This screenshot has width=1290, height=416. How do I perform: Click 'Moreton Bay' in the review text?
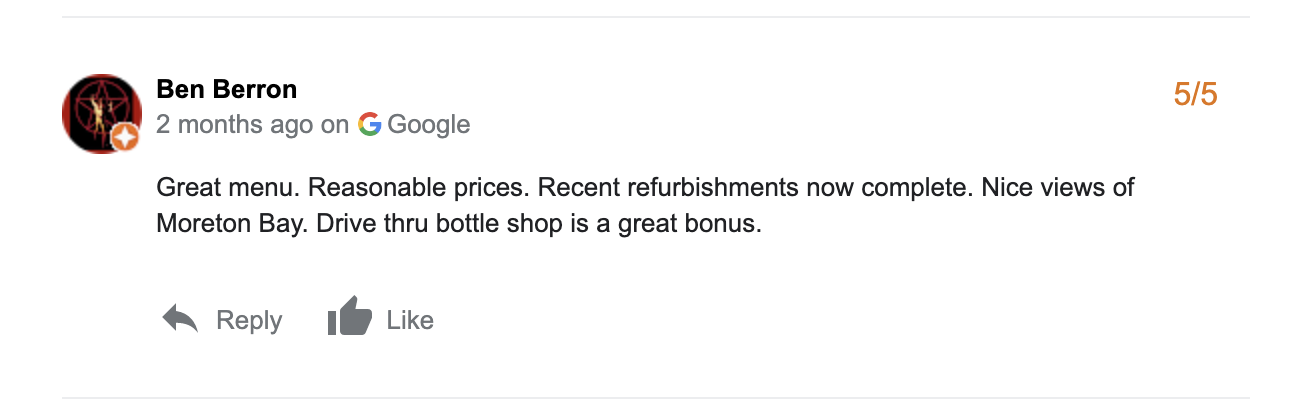(231, 224)
